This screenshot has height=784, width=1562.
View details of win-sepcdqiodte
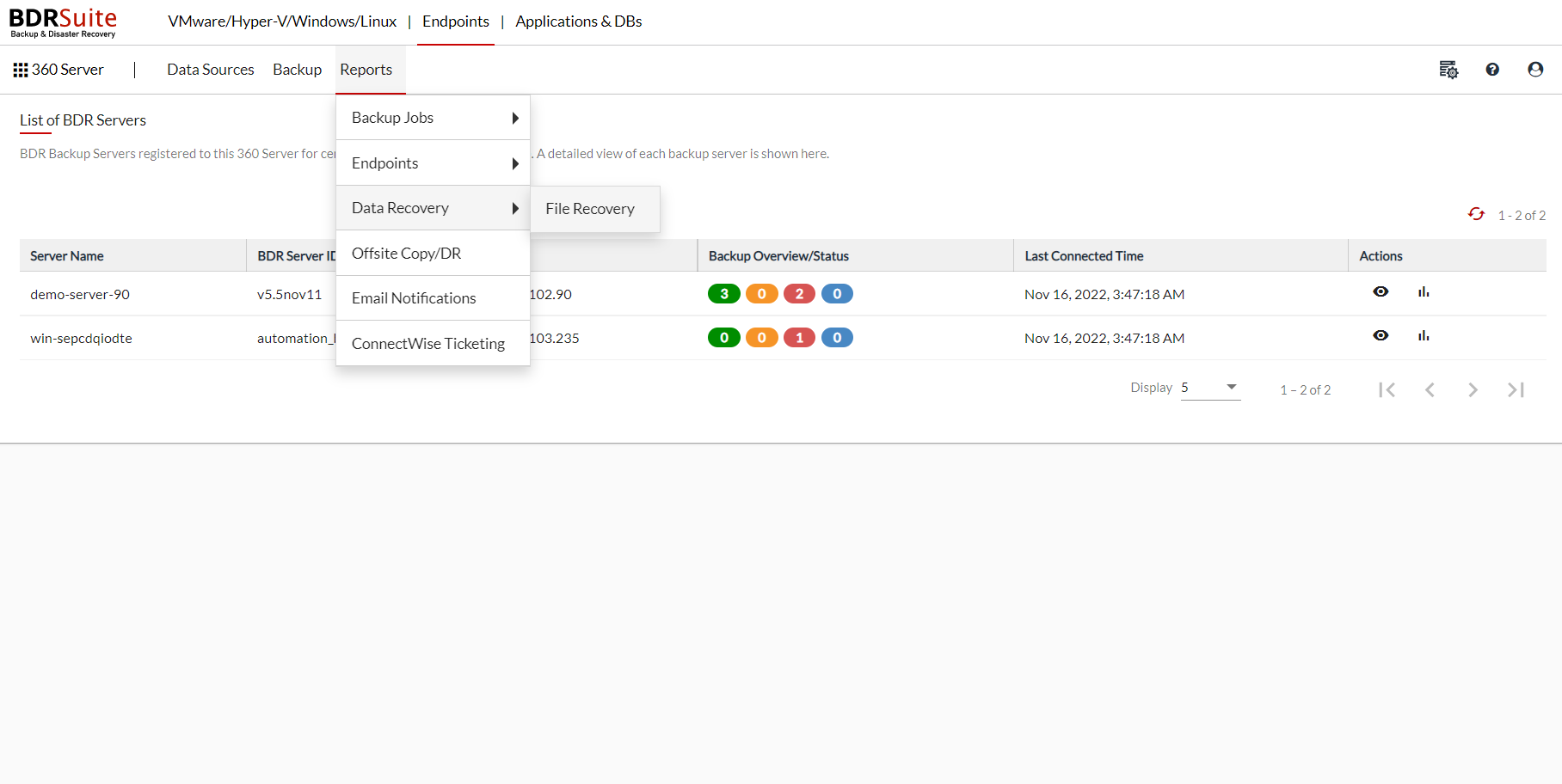click(x=1381, y=336)
